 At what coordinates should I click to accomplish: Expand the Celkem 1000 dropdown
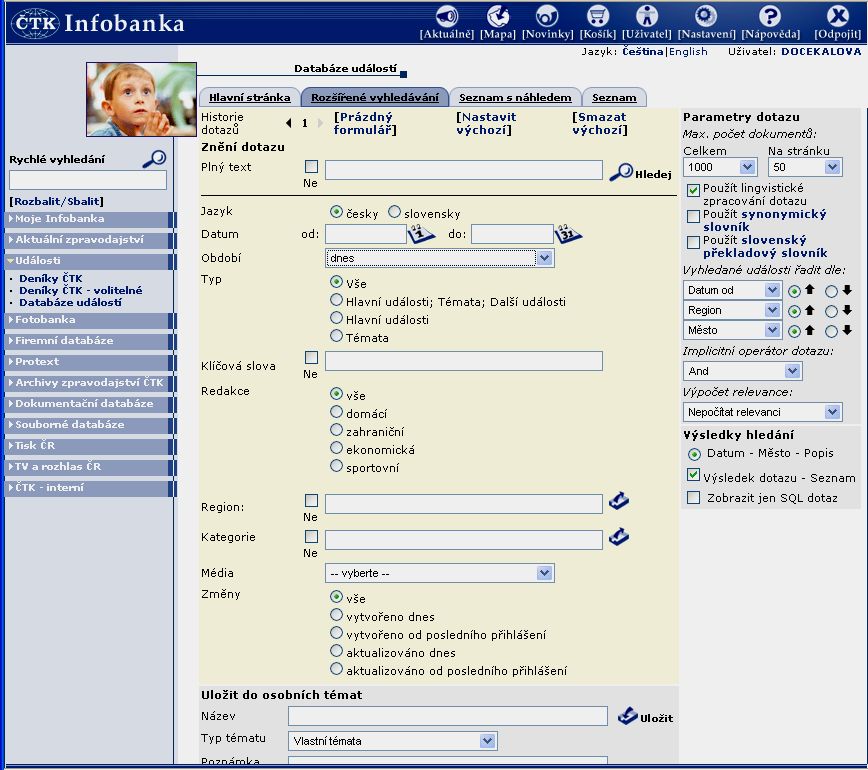720,167
